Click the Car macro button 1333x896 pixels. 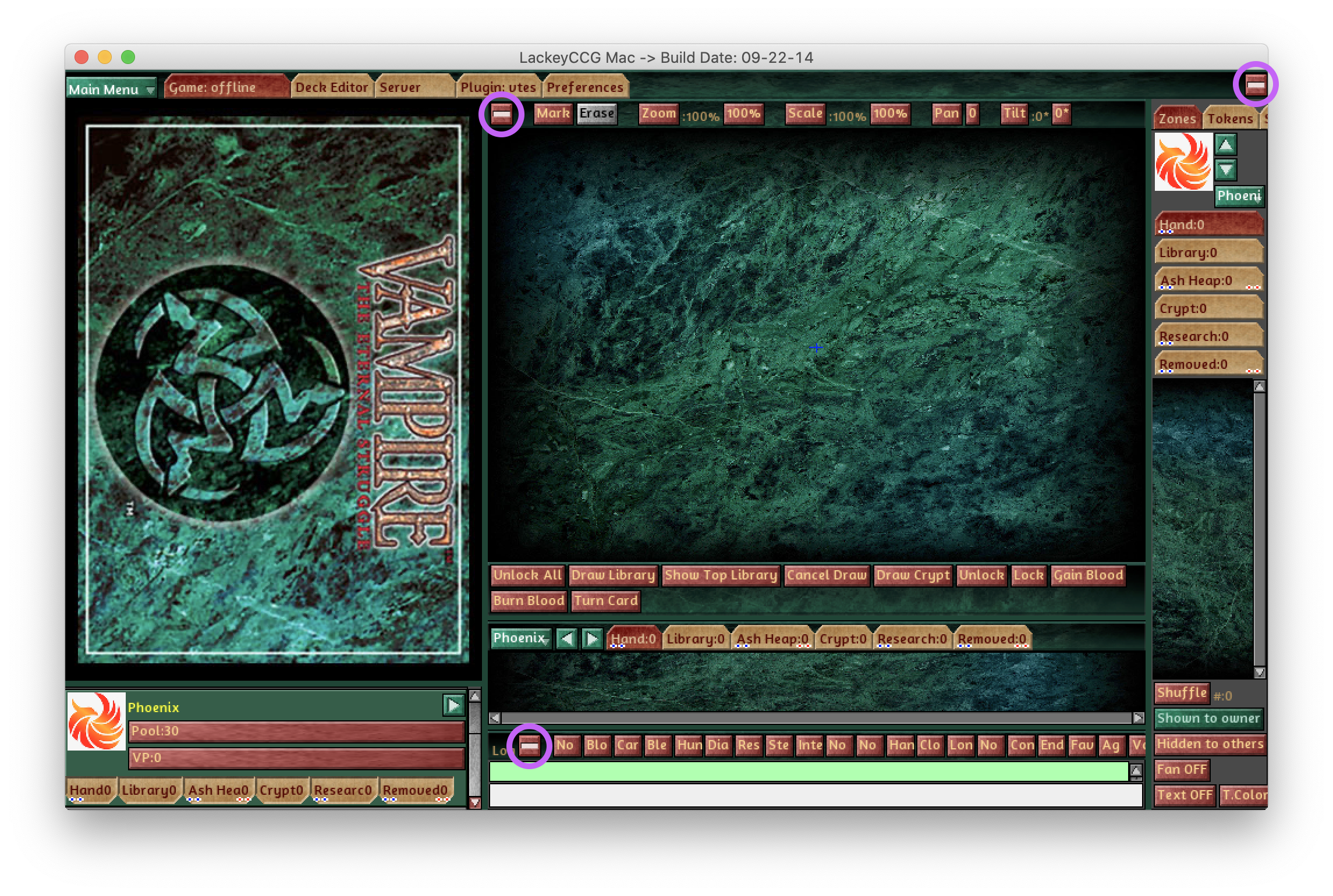tap(627, 745)
